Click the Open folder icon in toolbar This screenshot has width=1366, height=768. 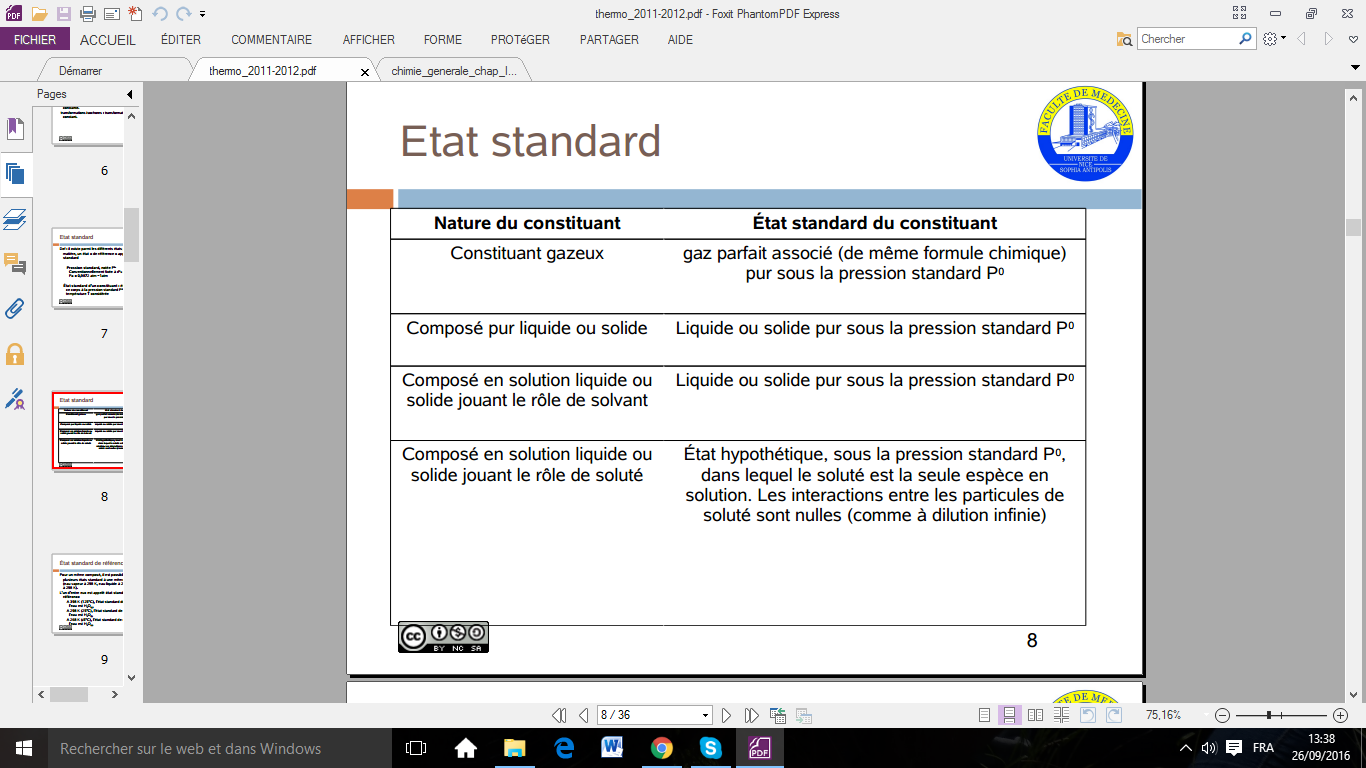coord(39,14)
